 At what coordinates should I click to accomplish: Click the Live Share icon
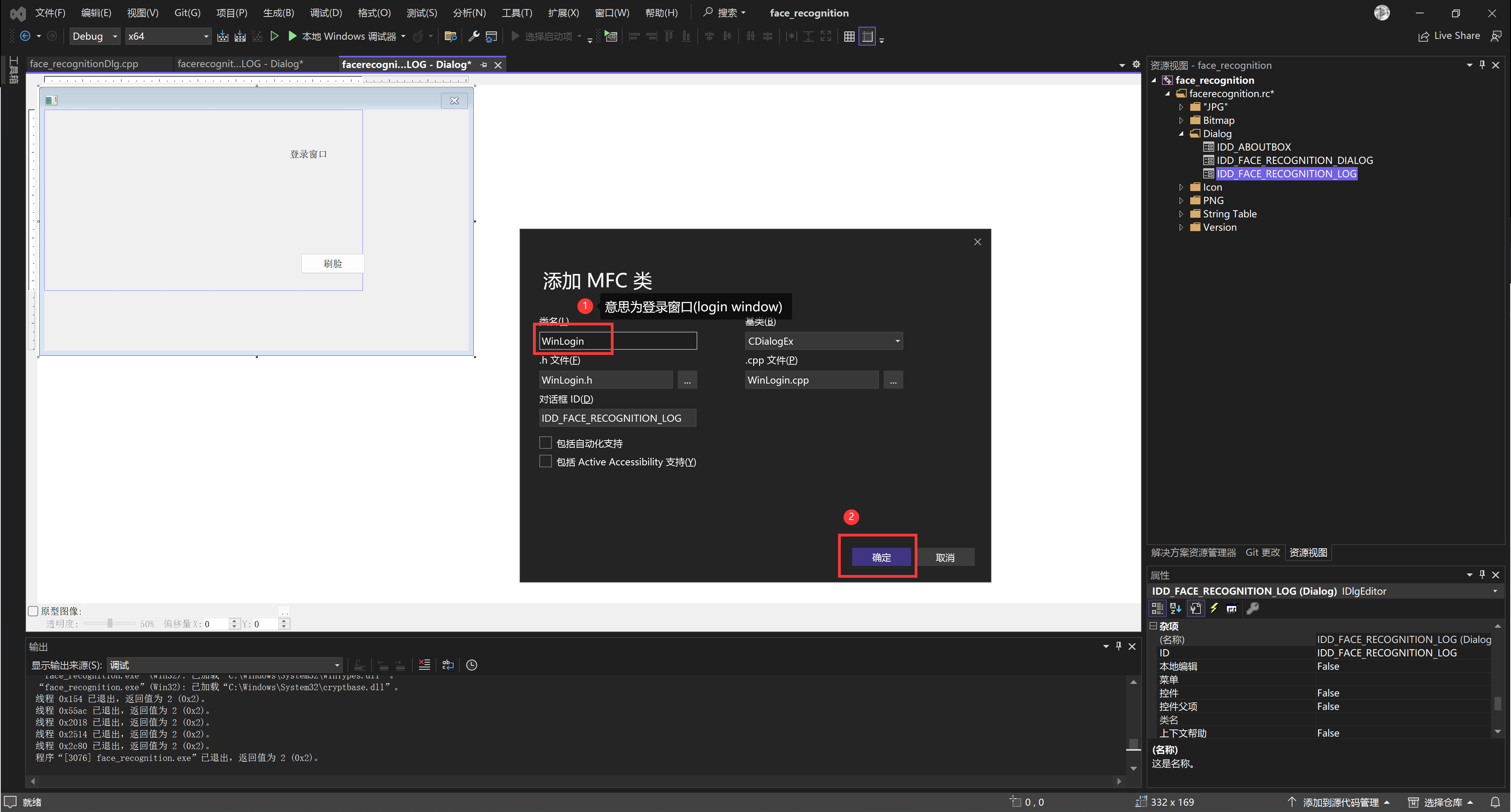[x=1424, y=37]
